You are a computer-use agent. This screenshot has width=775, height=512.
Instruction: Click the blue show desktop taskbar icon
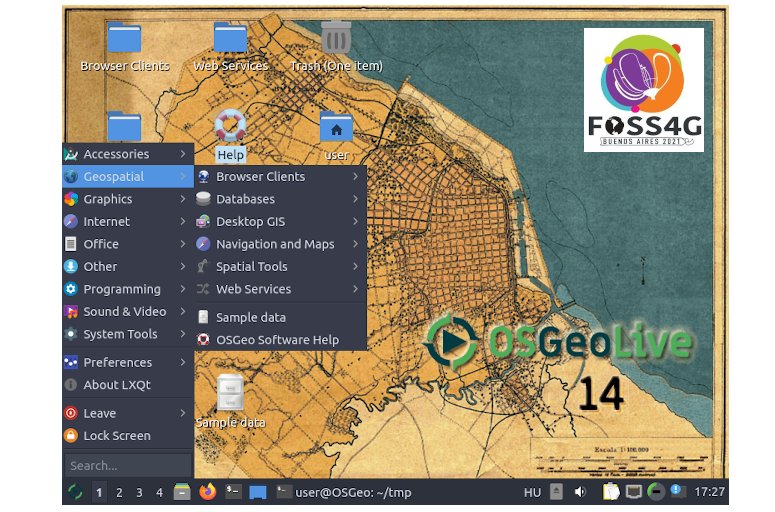(x=258, y=492)
